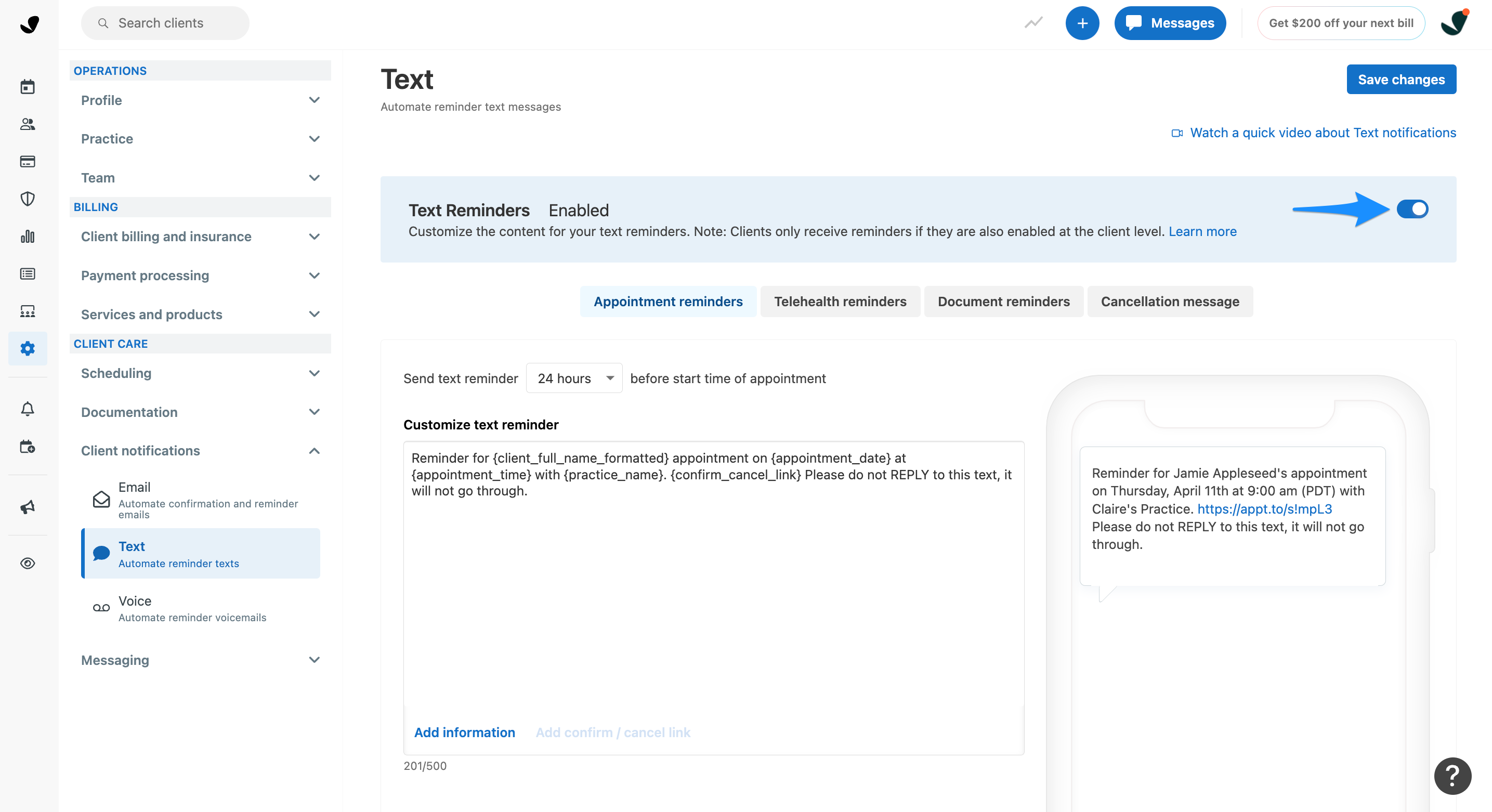
Task: Open the help question mark bubble
Action: pos(1452,776)
